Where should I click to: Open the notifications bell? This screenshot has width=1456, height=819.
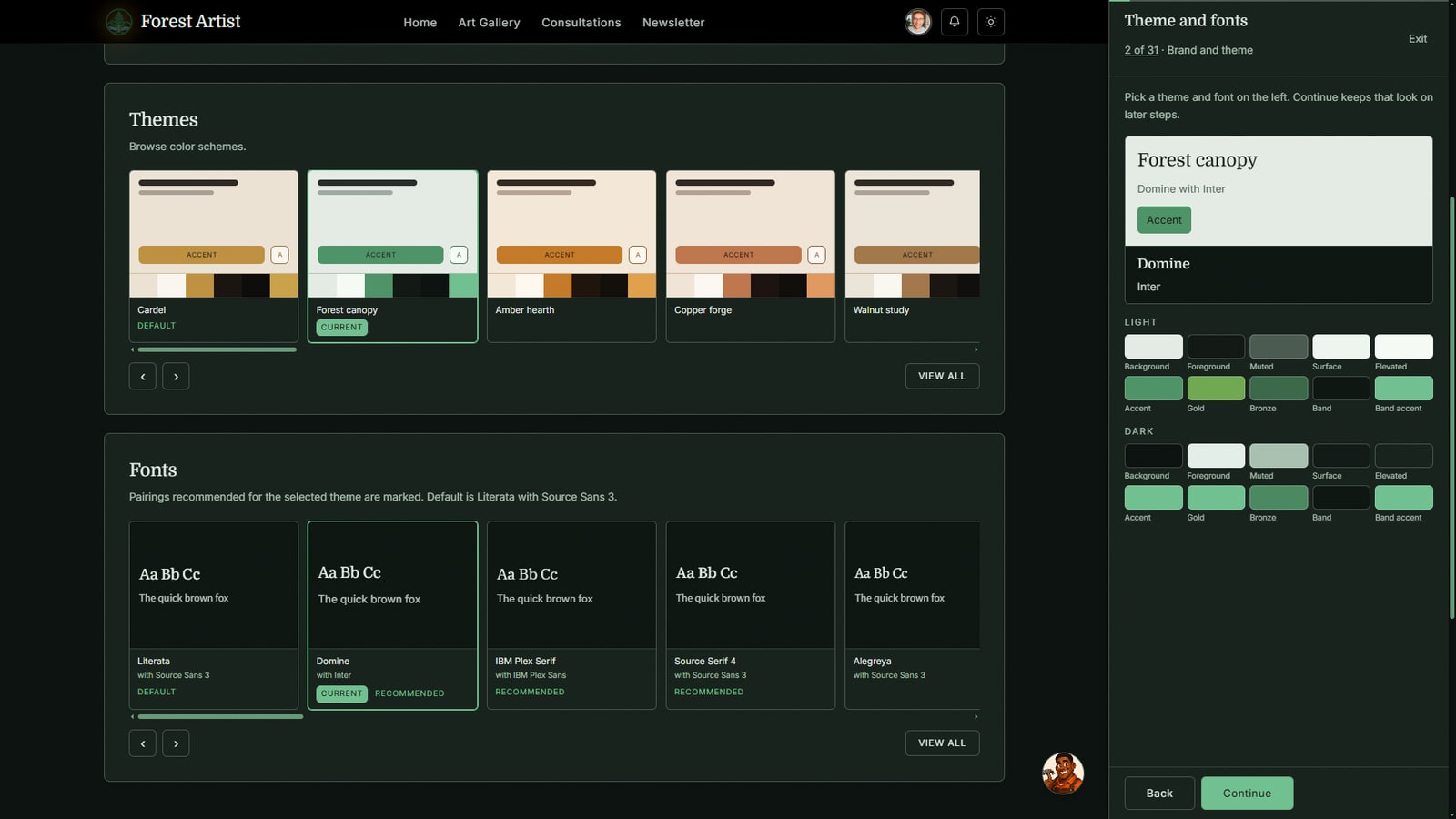pos(955,22)
